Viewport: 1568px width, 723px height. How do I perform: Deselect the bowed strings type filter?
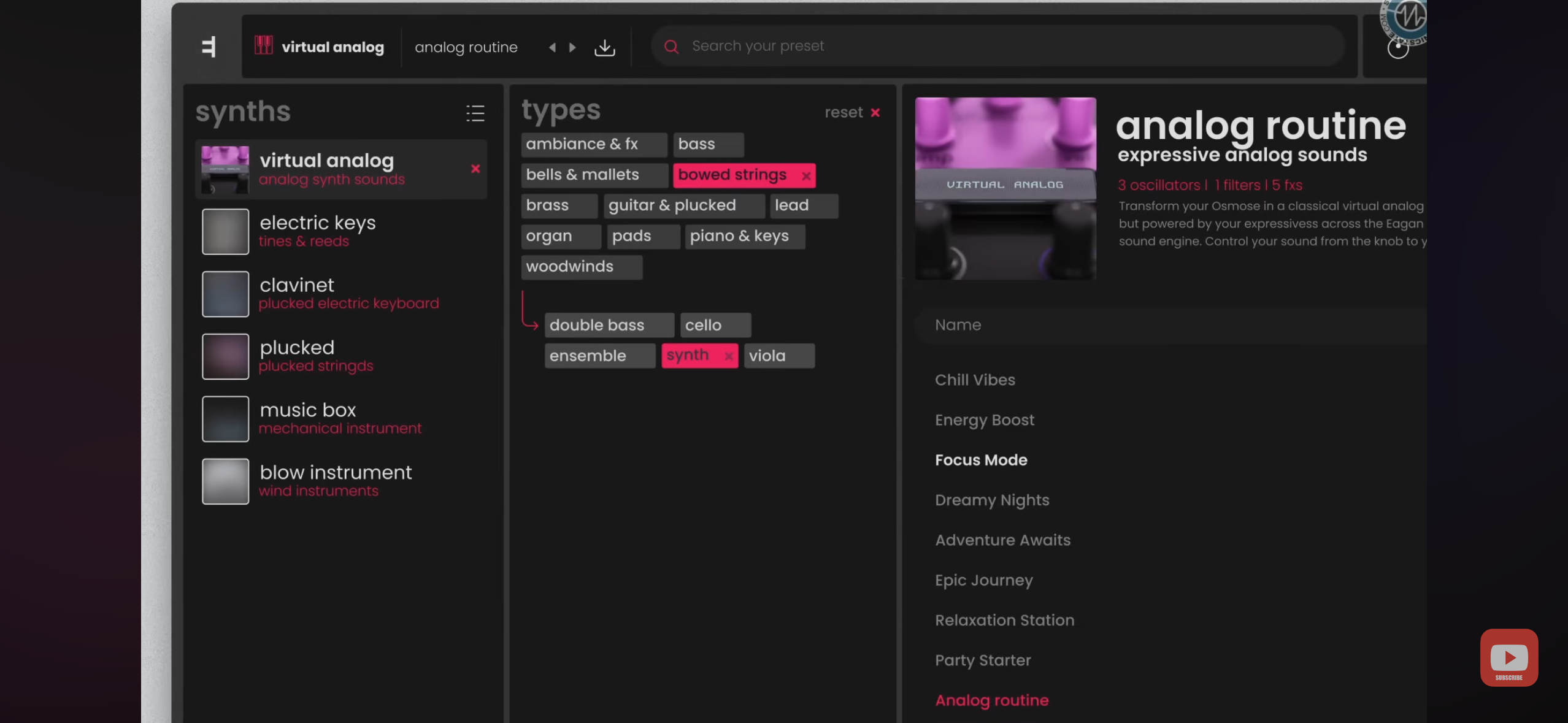[x=806, y=176]
